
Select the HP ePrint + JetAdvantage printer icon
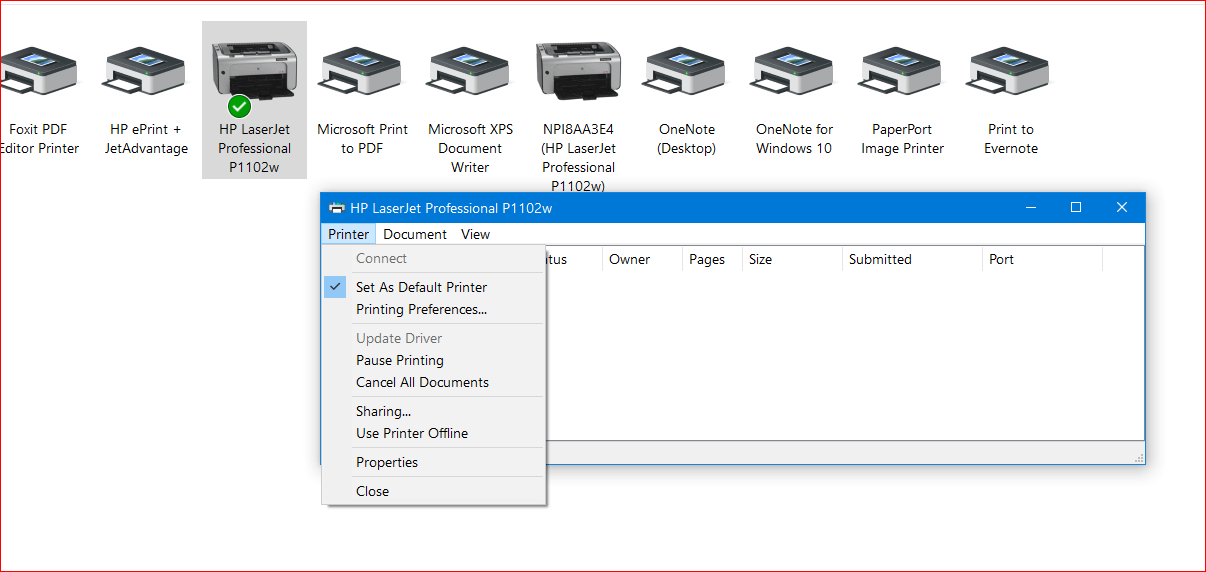pyautogui.click(x=146, y=72)
